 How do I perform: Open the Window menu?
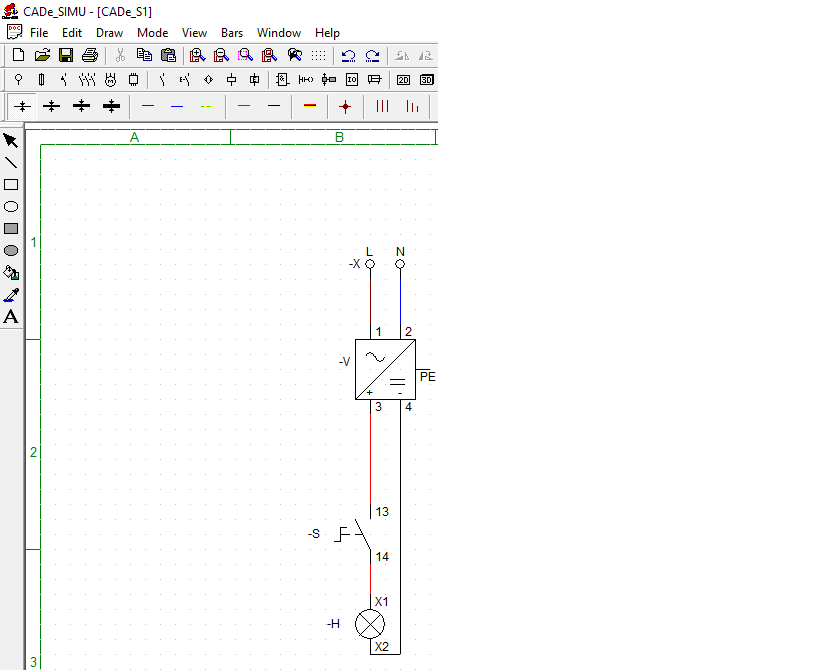tap(279, 33)
